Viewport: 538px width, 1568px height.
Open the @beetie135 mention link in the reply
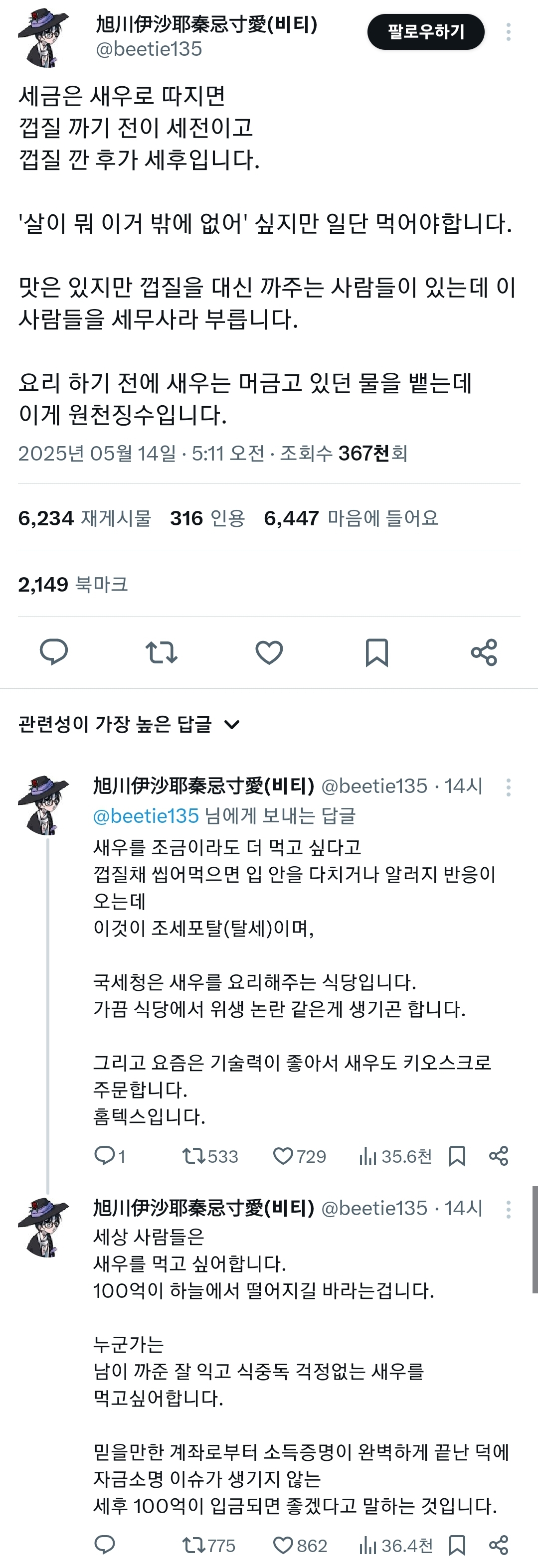(x=146, y=816)
